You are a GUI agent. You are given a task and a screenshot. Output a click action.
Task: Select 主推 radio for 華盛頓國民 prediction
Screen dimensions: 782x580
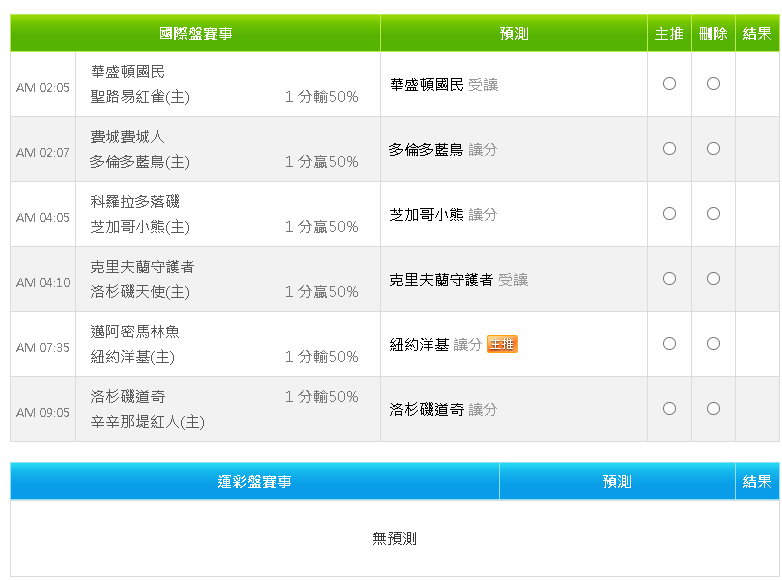(x=669, y=84)
